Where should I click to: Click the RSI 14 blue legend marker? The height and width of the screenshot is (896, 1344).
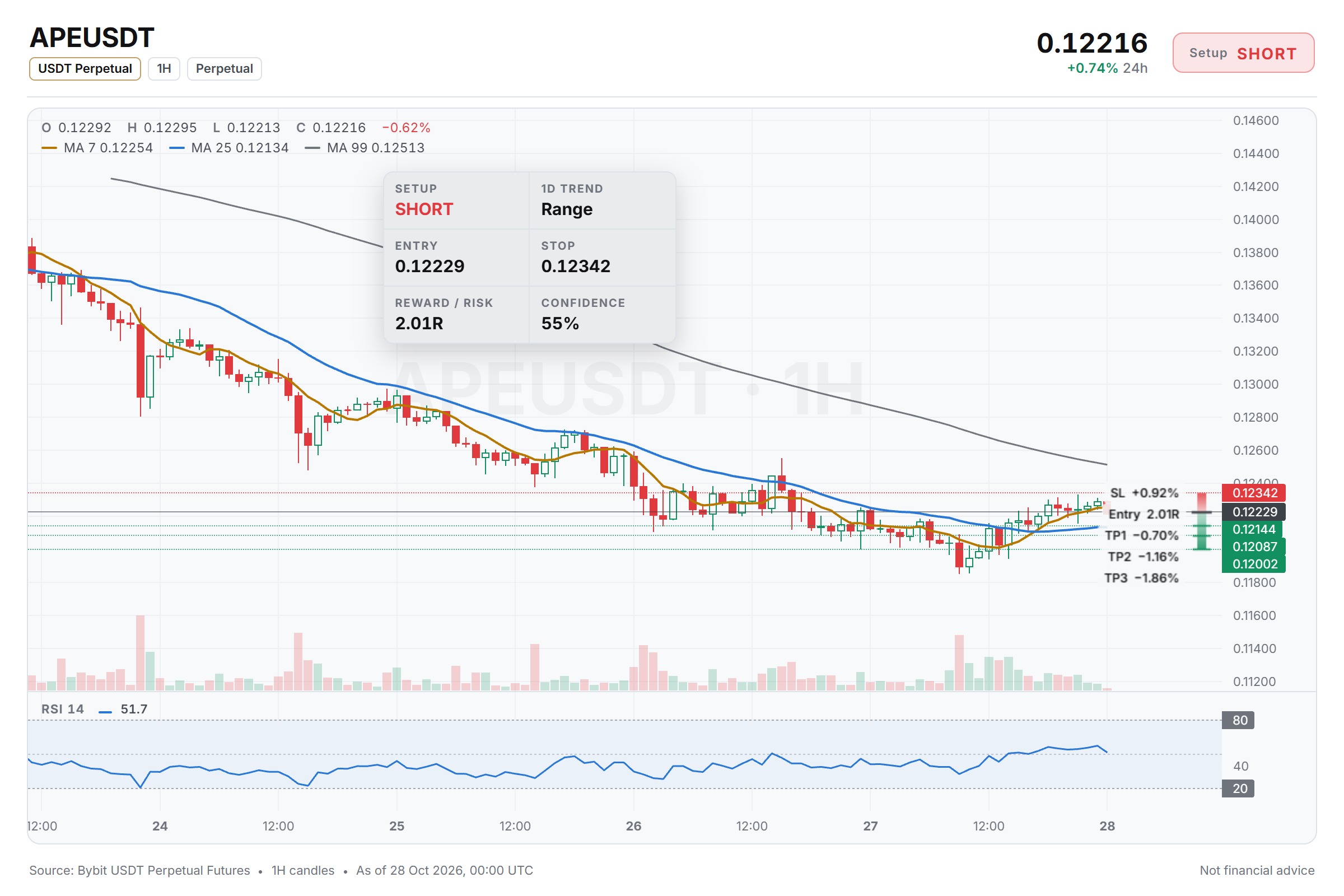(x=105, y=711)
